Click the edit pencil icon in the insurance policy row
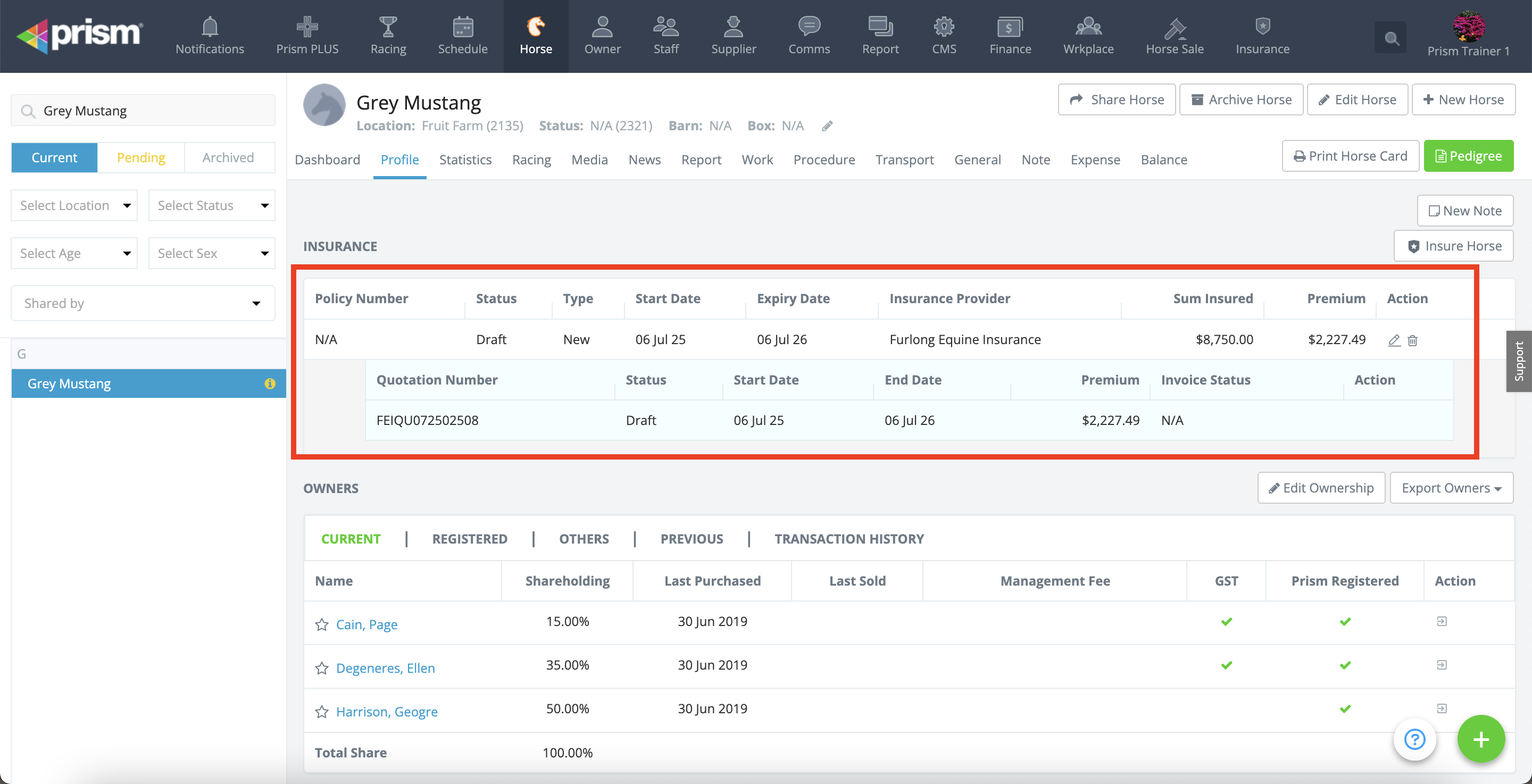Viewport: 1532px width, 784px height. point(1394,340)
